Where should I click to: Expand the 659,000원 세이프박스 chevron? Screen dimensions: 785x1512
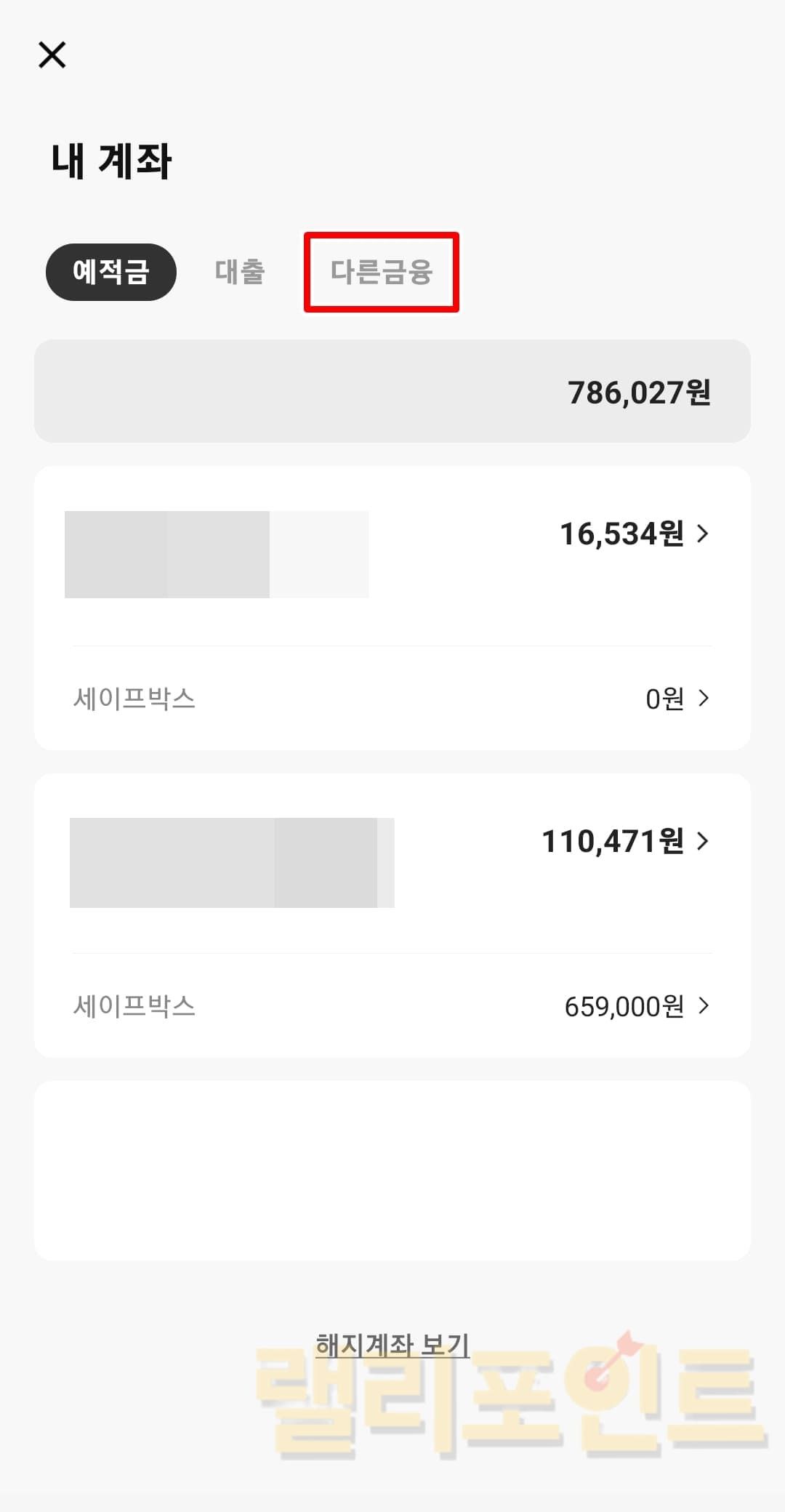point(703,1006)
